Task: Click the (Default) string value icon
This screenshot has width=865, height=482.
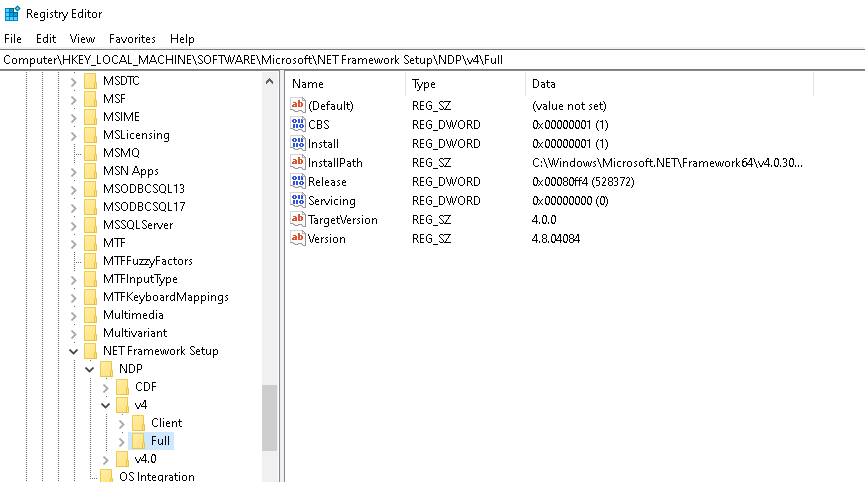Action: pos(298,105)
